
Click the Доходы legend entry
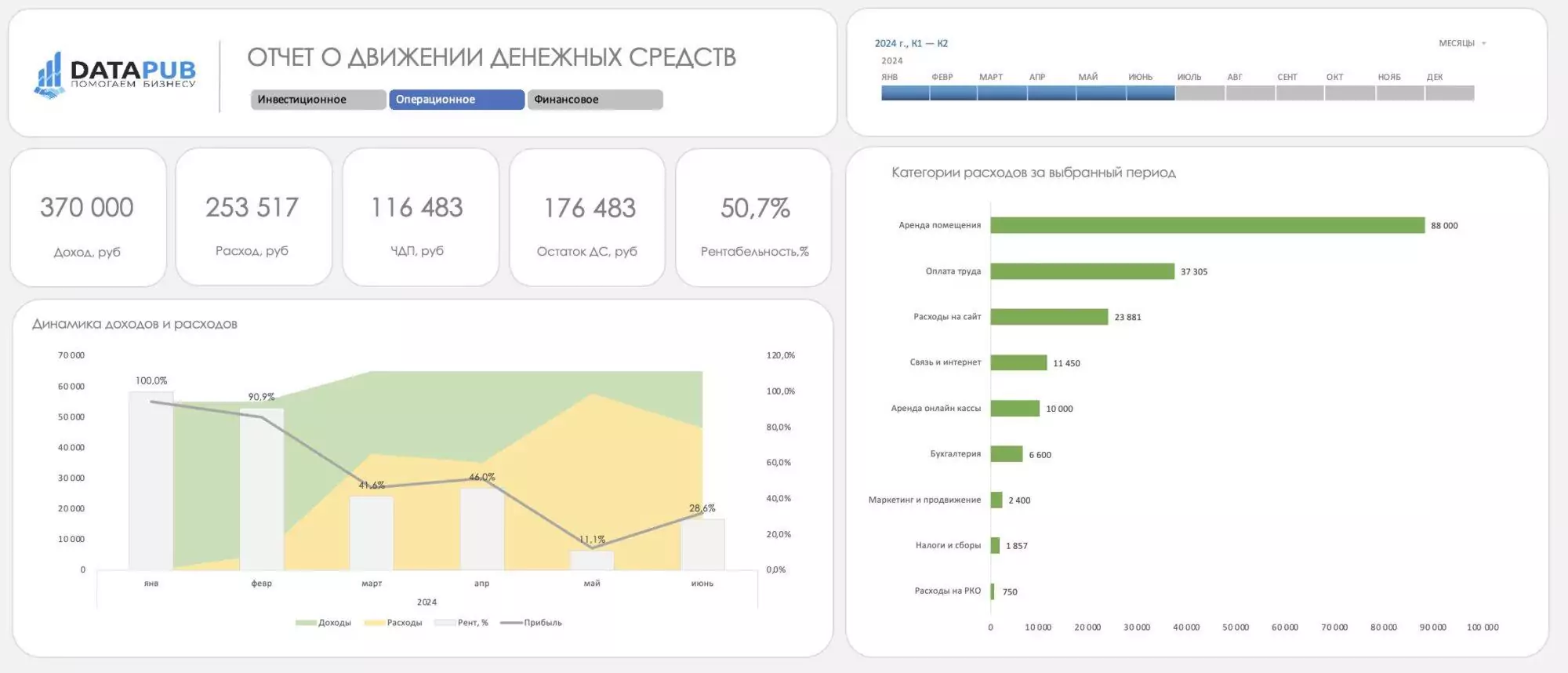(x=323, y=623)
